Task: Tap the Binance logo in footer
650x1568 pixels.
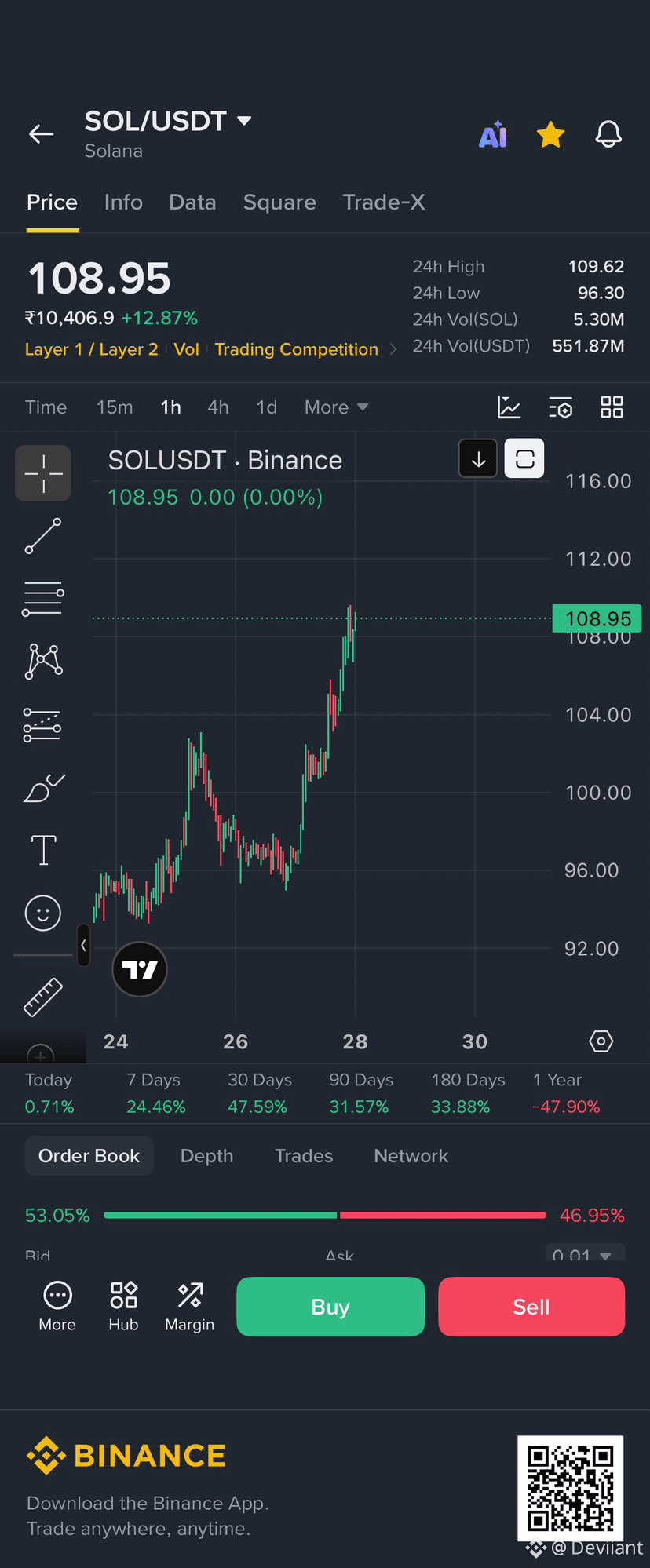Action: pyautogui.click(x=126, y=1456)
